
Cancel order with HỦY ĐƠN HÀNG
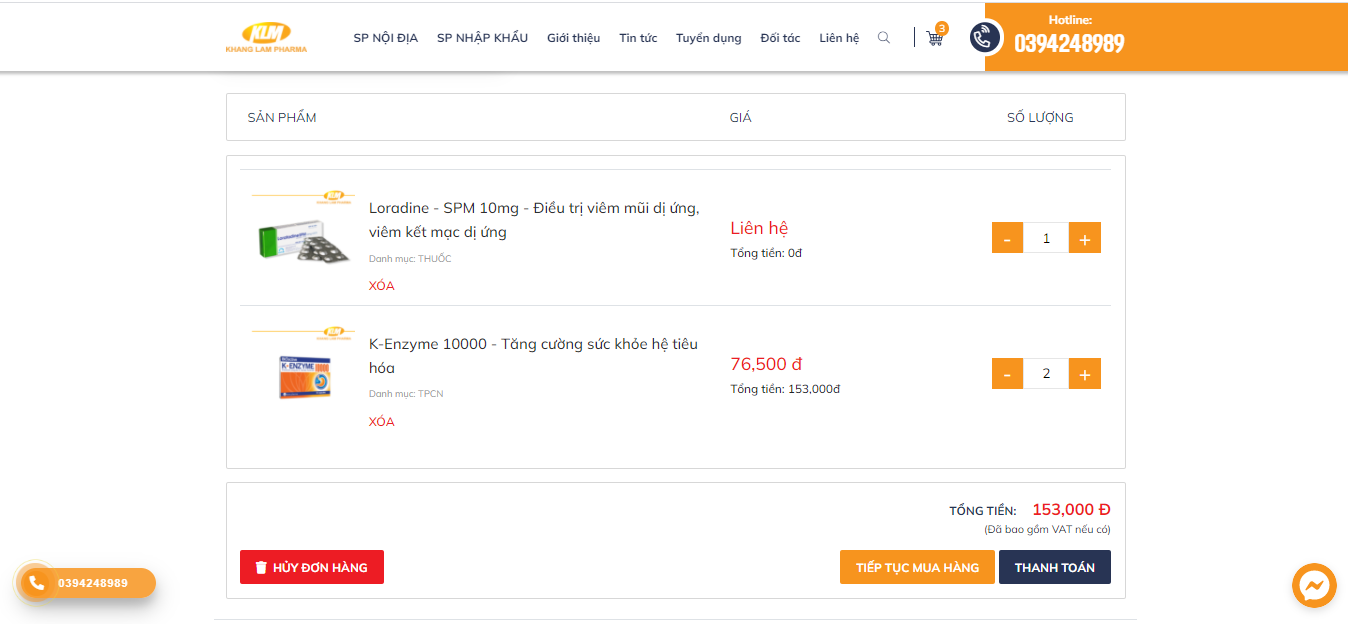pos(312,567)
